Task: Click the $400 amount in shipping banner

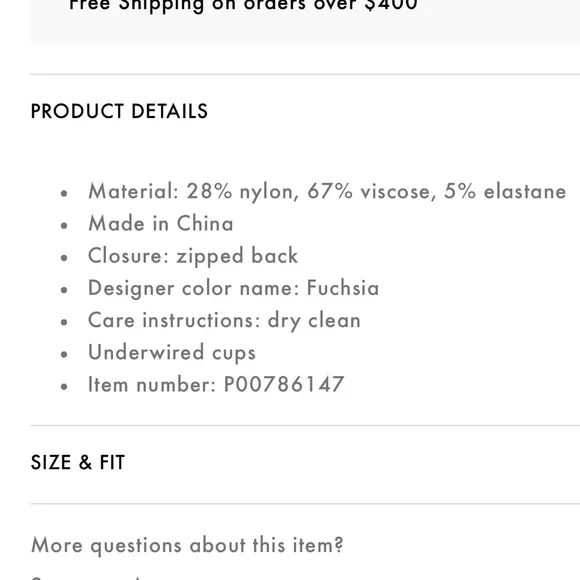Action: point(391,6)
